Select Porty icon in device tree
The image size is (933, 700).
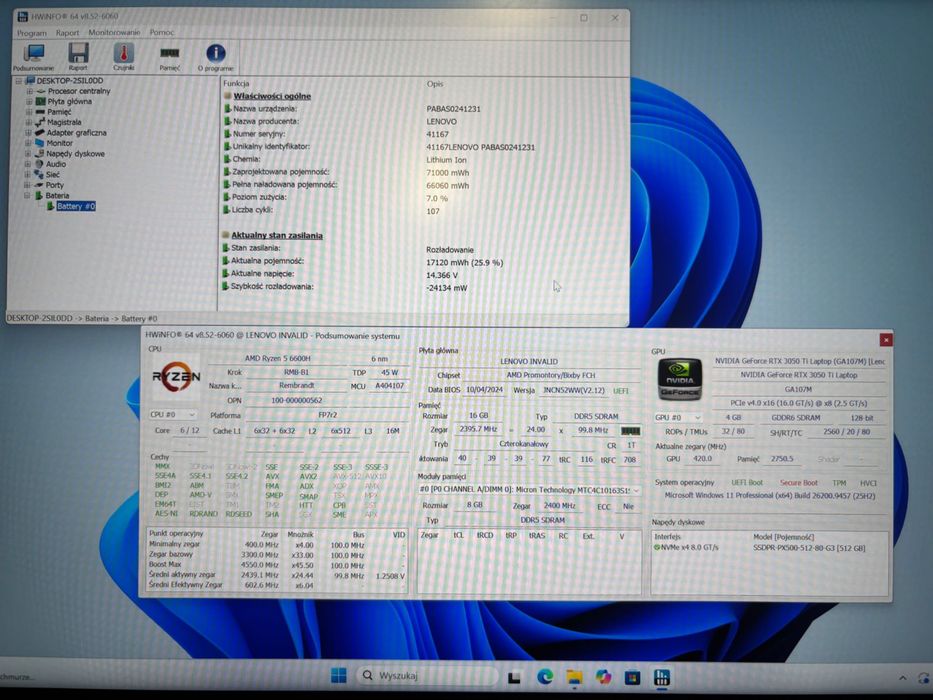pyautogui.click(x=39, y=185)
